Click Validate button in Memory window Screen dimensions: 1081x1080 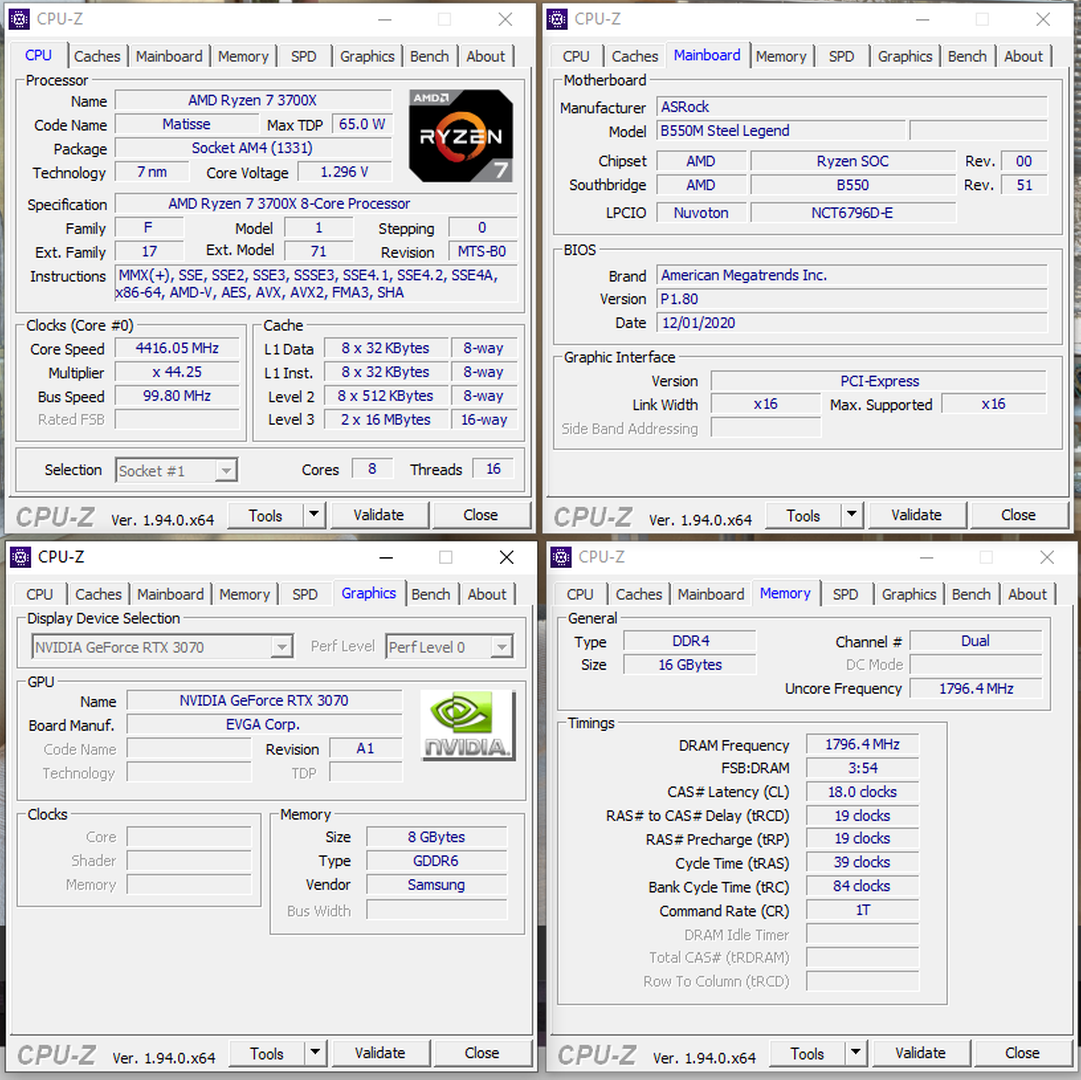point(920,1053)
